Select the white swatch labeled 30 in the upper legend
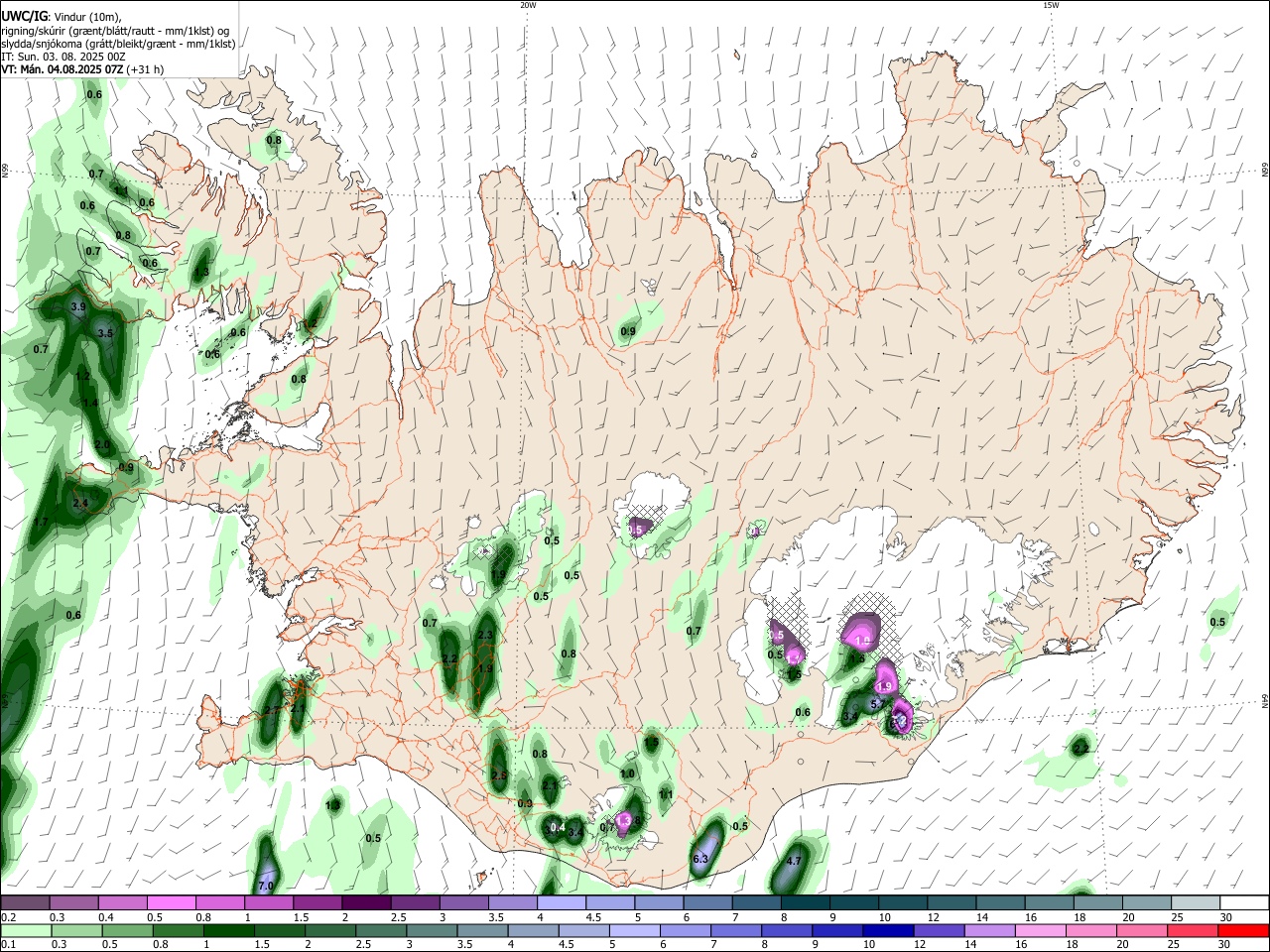Image resolution: width=1270 pixels, height=952 pixels. (1243, 903)
